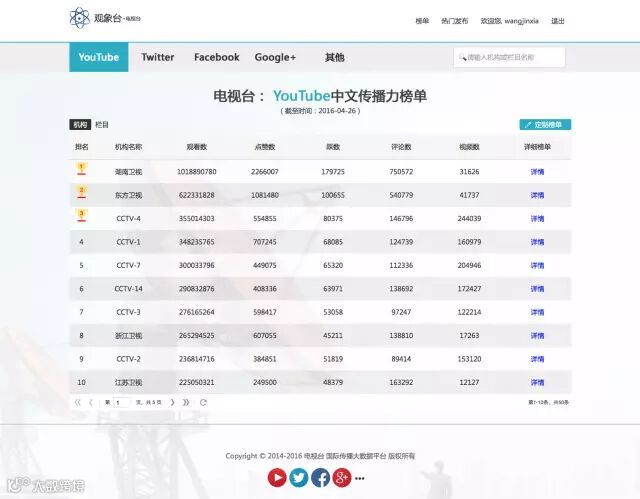This screenshot has width=640, height=499.
Task: Select the 湖南卫视 organization name
Action: (129, 172)
